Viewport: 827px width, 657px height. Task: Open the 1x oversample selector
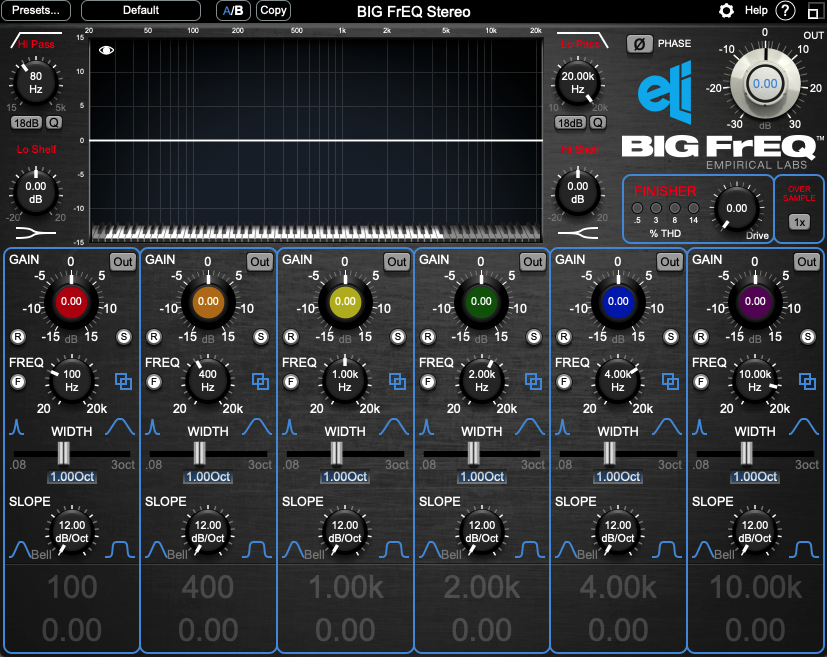pyautogui.click(x=800, y=222)
